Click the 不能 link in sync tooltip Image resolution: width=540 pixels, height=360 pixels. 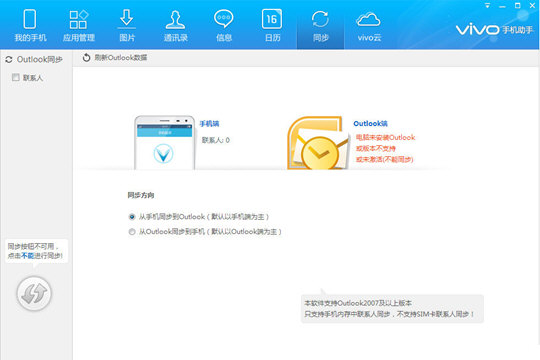pos(27,256)
